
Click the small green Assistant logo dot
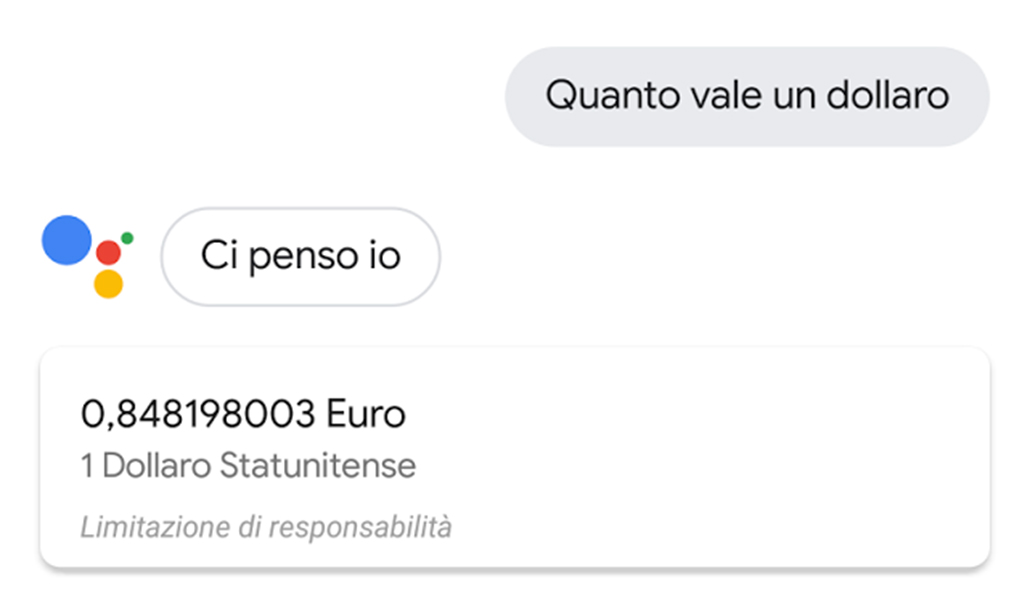(x=127, y=238)
